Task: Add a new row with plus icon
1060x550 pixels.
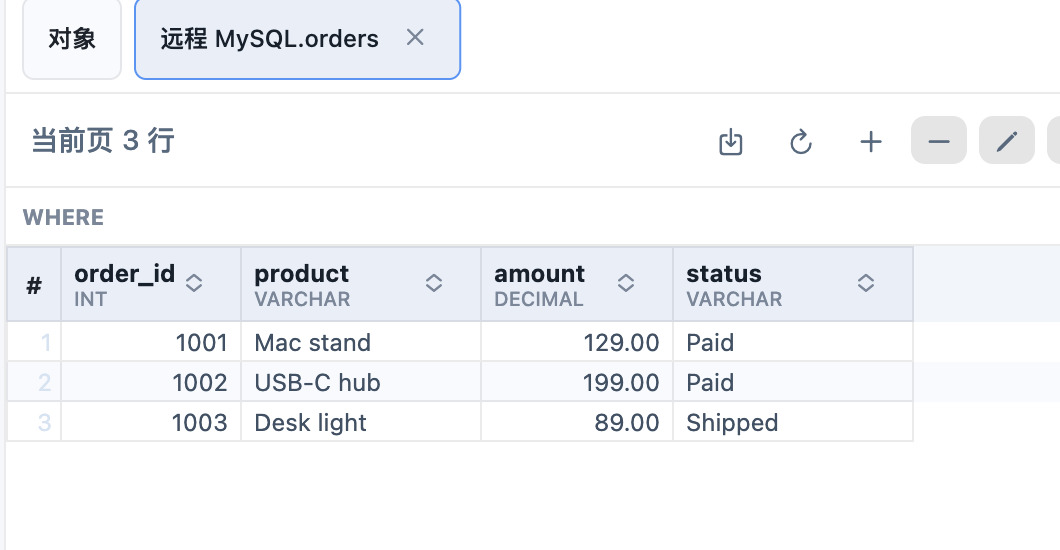Action: [x=871, y=141]
